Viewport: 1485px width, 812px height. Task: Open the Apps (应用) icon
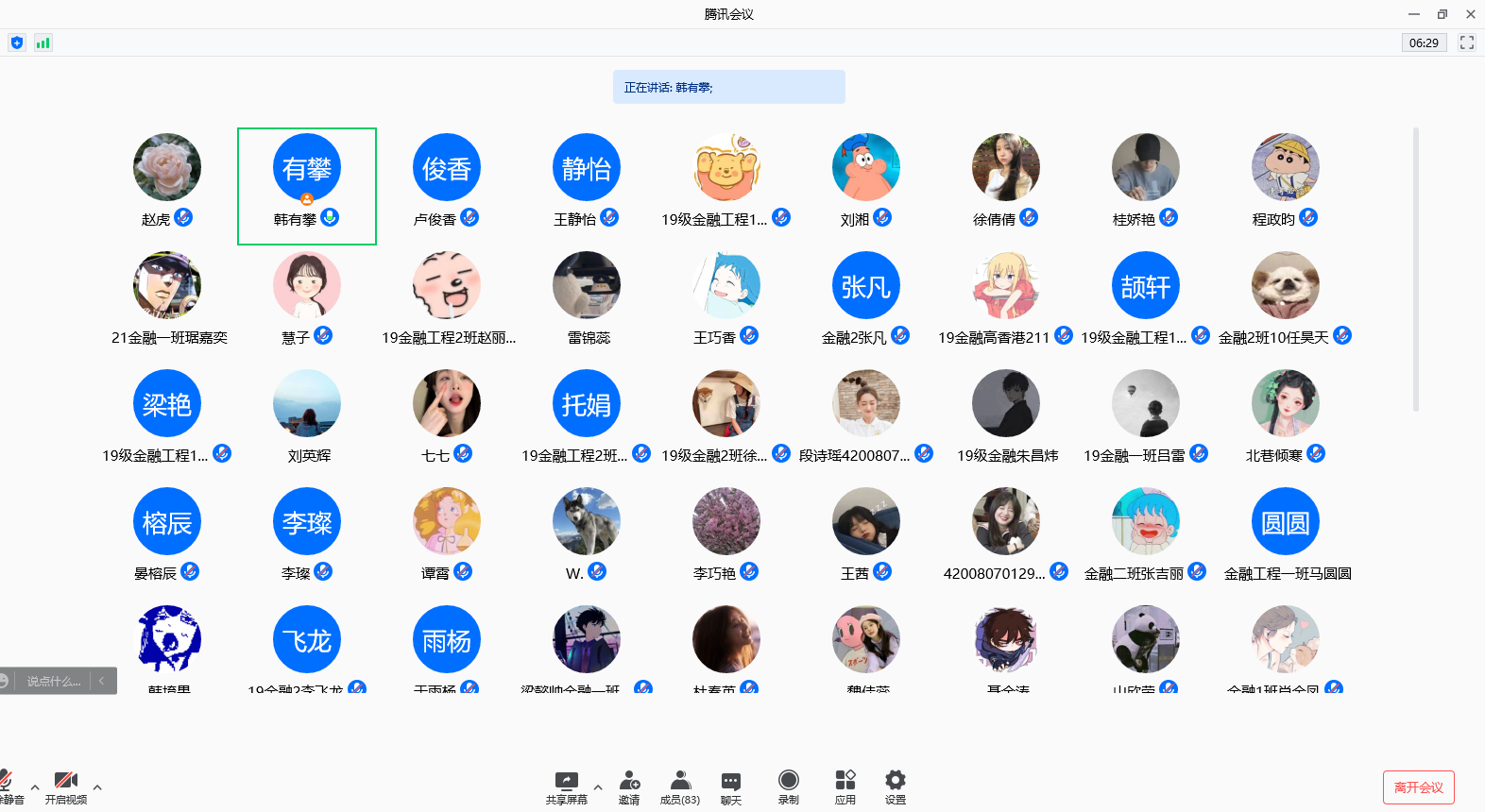[845, 786]
